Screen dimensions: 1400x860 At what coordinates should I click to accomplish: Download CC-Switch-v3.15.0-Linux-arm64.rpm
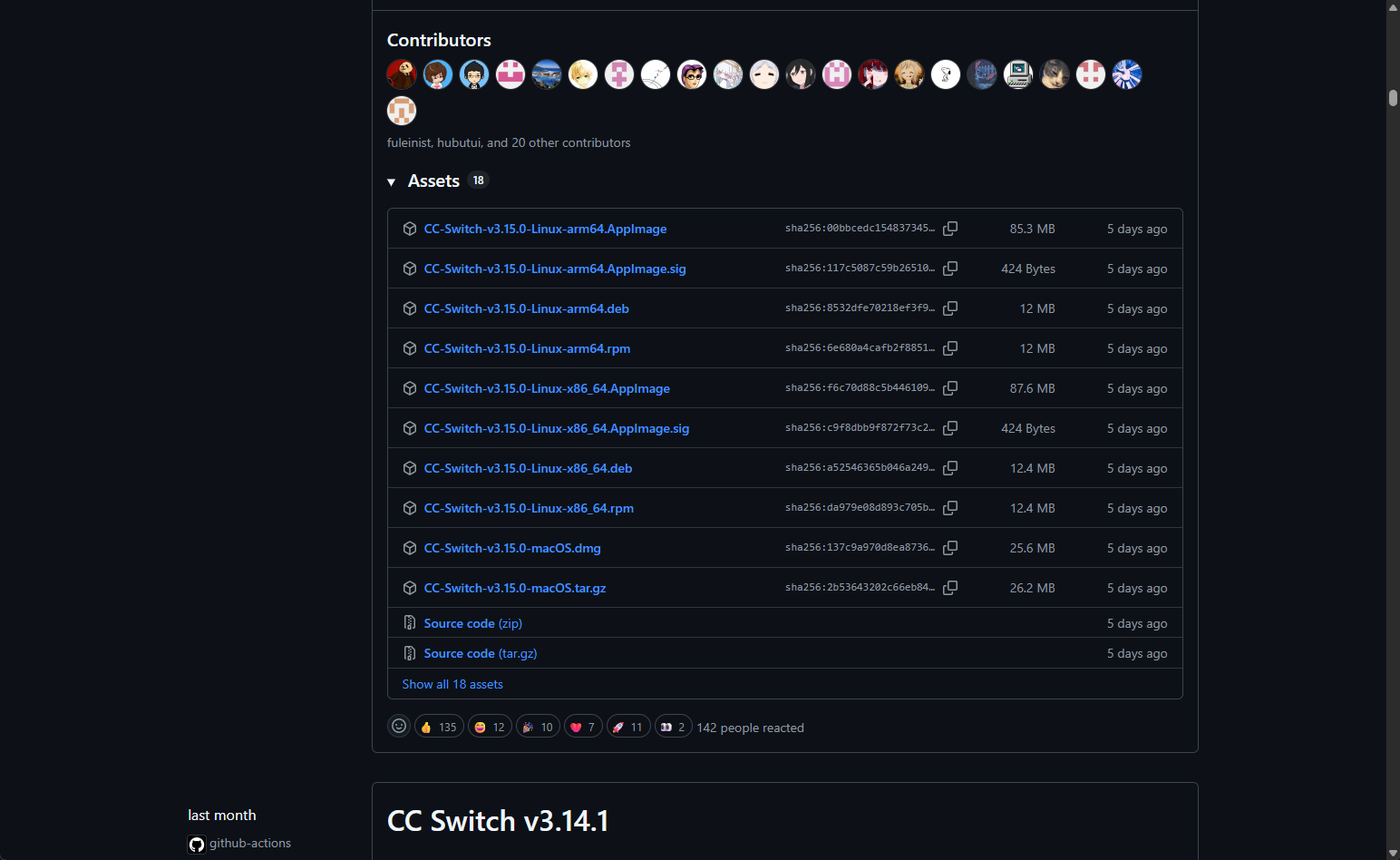(x=527, y=348)
